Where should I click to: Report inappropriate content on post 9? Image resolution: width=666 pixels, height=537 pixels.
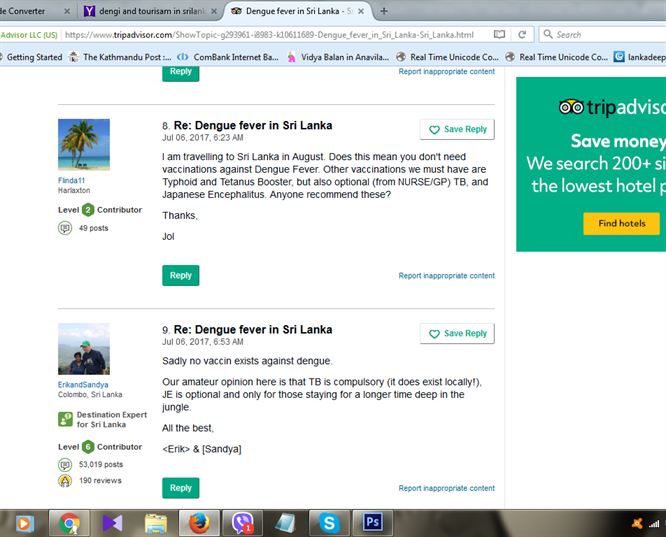pos(446,488)
